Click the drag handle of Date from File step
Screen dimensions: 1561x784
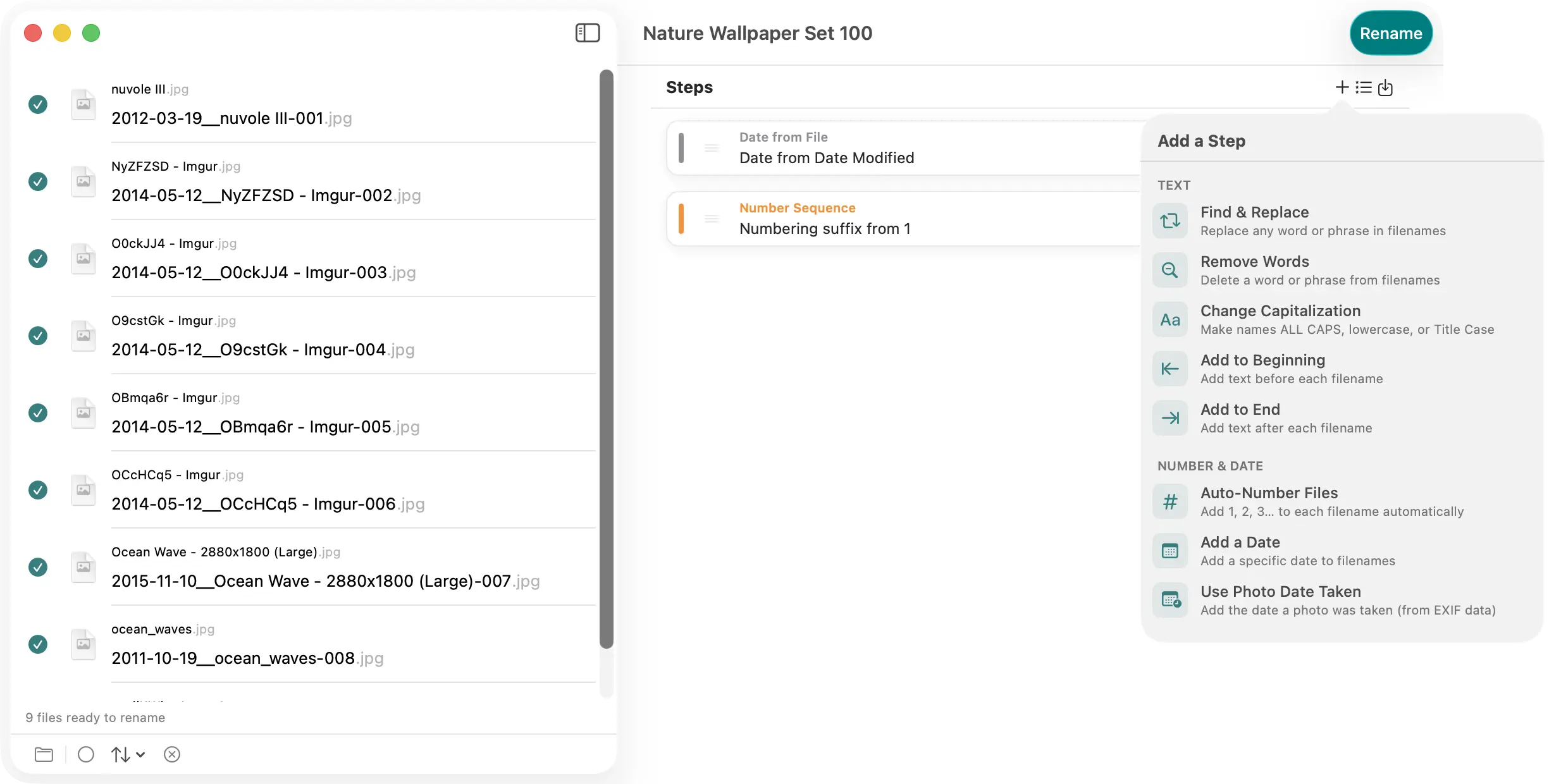click(712, 148)
